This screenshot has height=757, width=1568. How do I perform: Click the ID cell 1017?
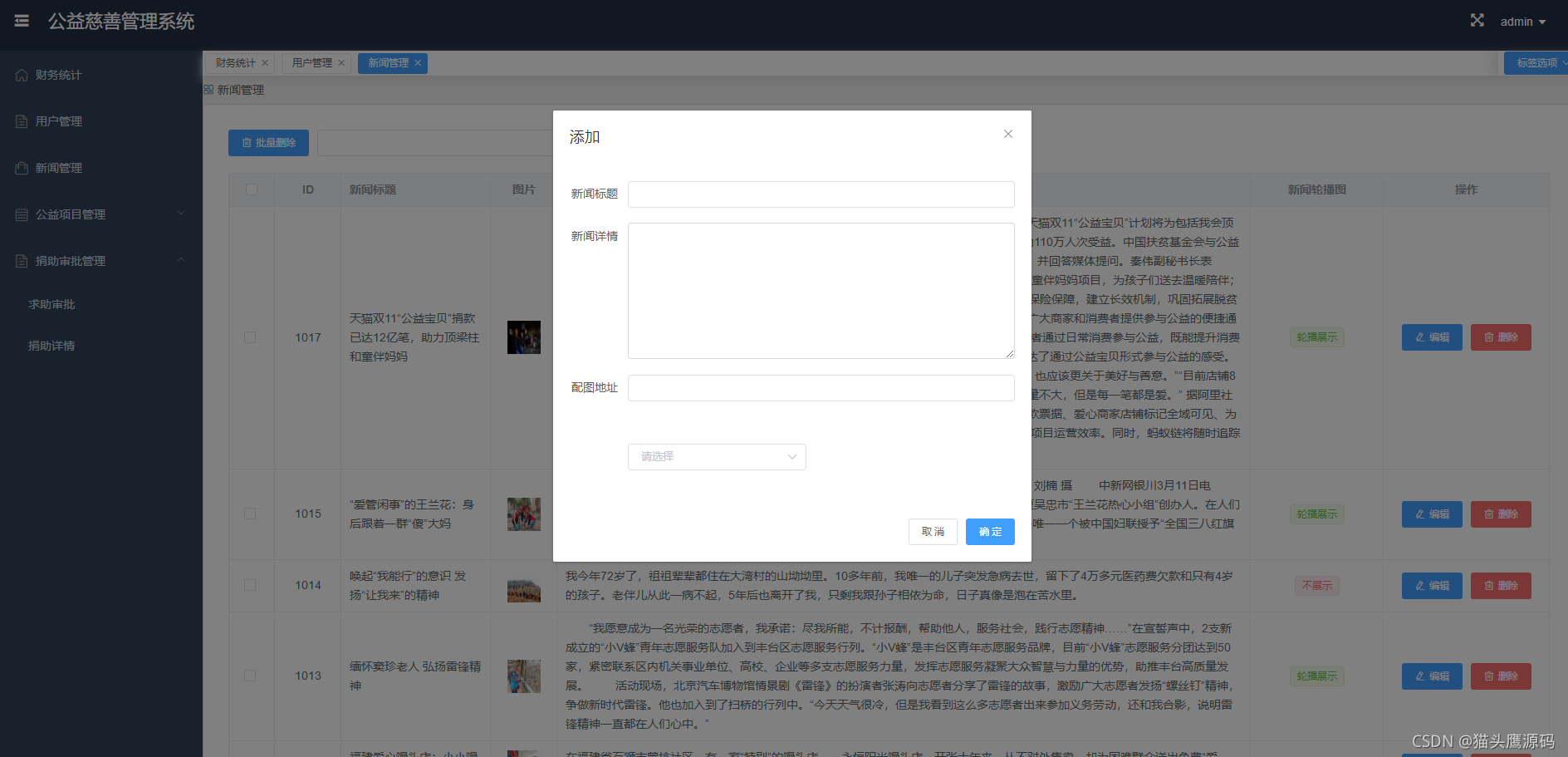tap(308, 337)
